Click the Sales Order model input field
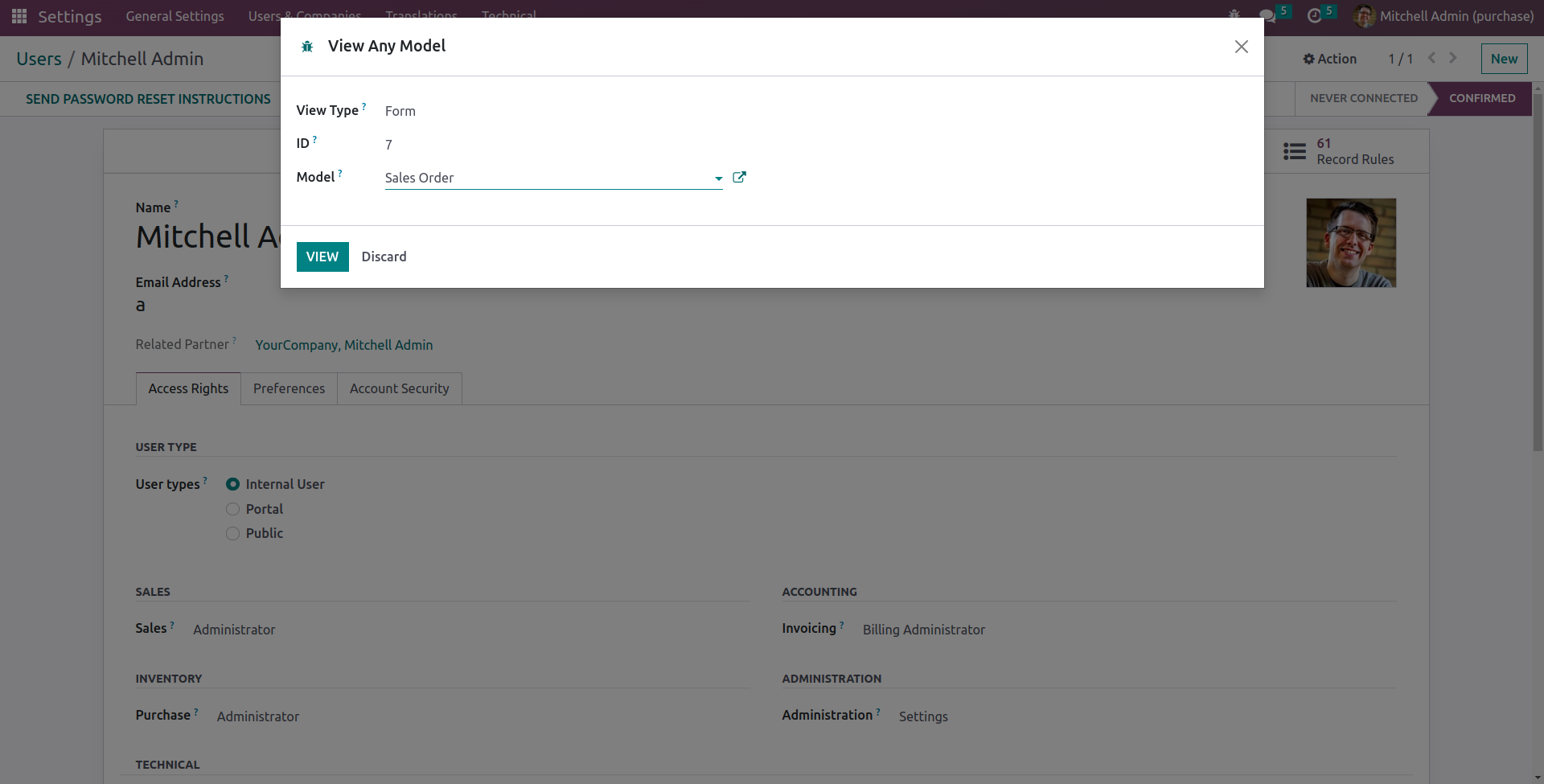The image size is (1544, 784). [x=547, y=178]
